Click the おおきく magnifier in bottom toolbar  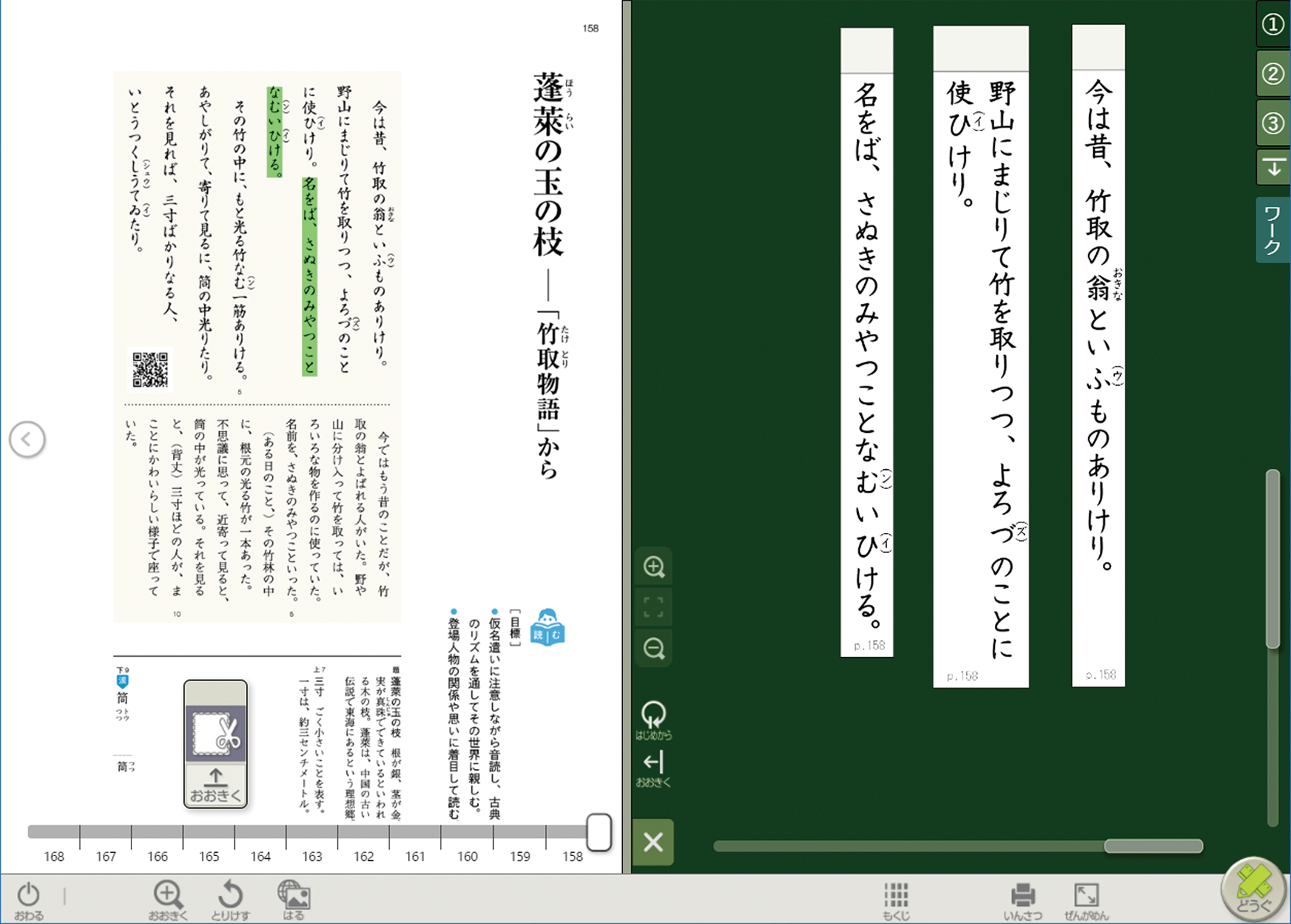(x=168, y=900)
